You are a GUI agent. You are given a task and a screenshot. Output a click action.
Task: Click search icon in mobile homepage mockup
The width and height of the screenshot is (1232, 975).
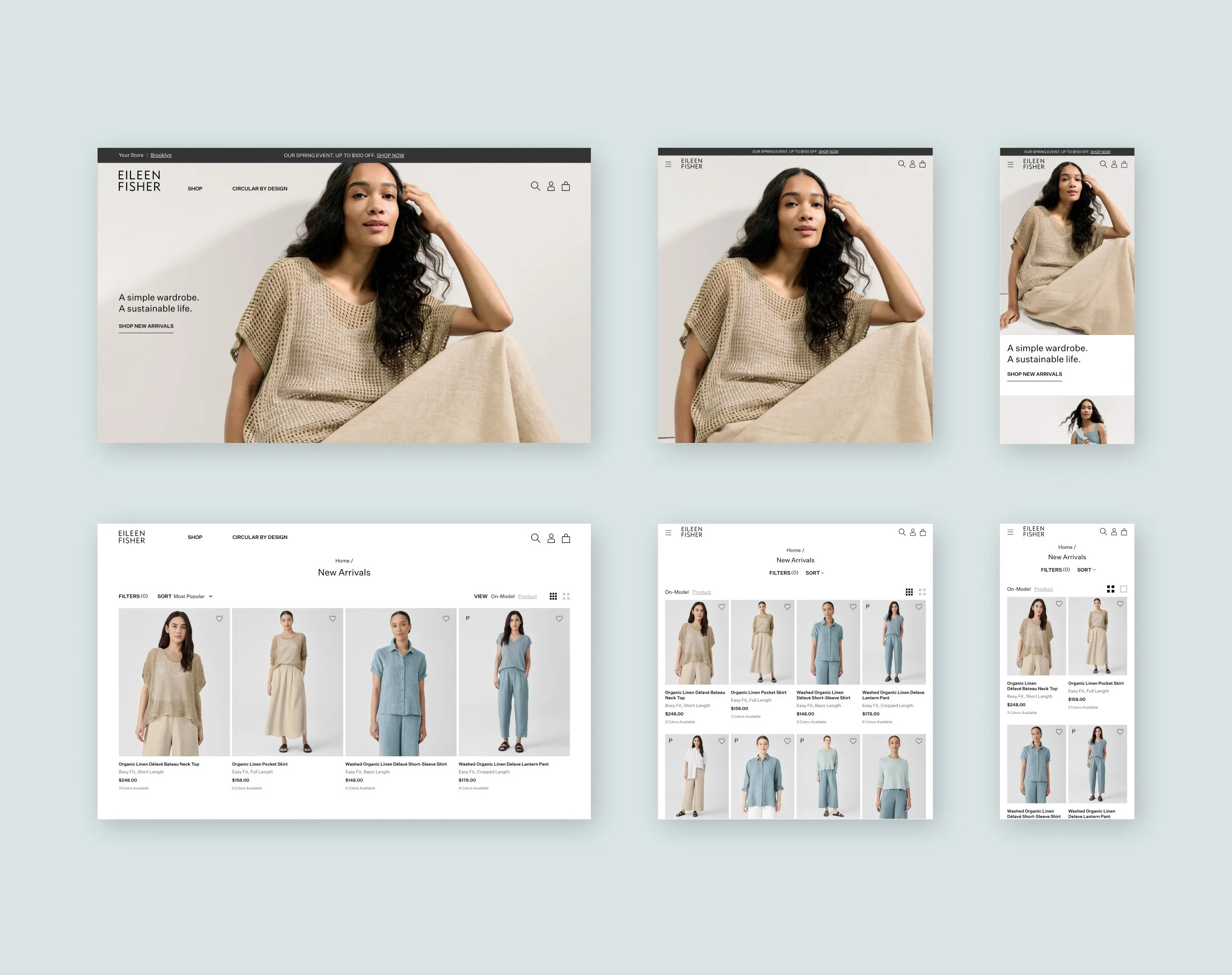pos(1103,165)
